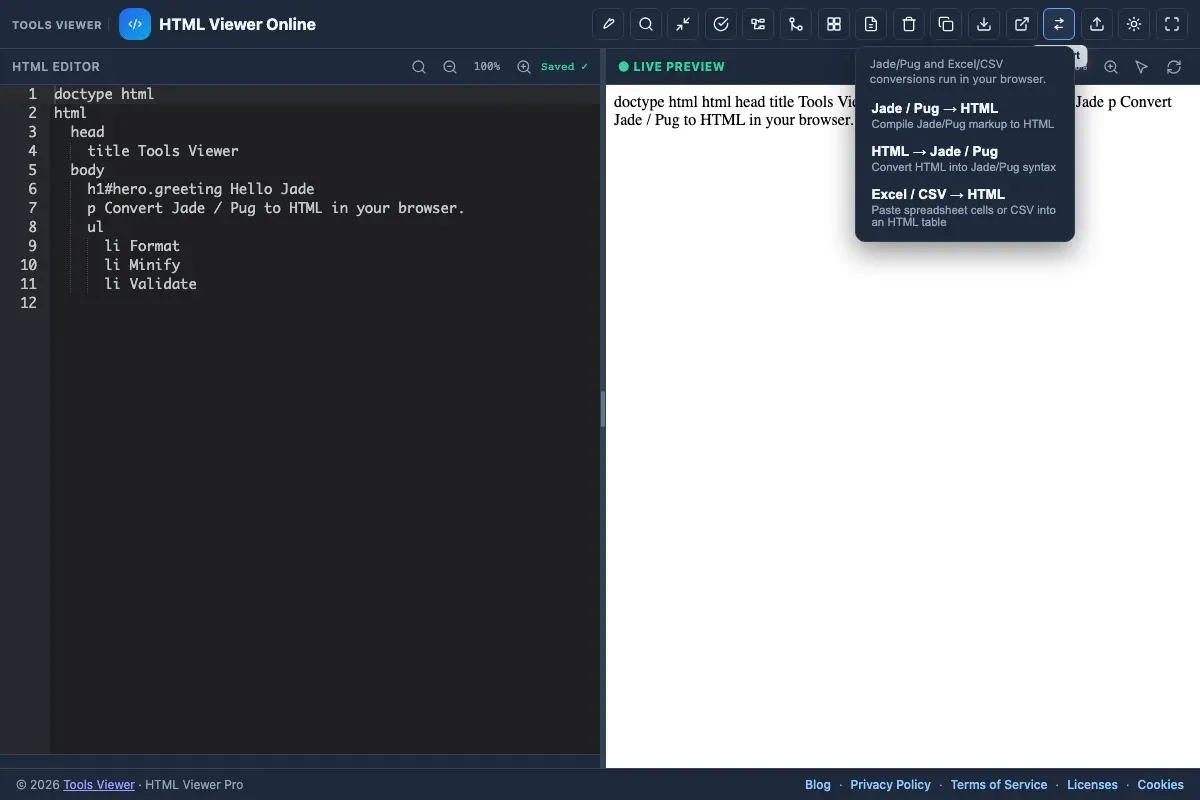Click the trash clear icon

(x=908, y=24)
